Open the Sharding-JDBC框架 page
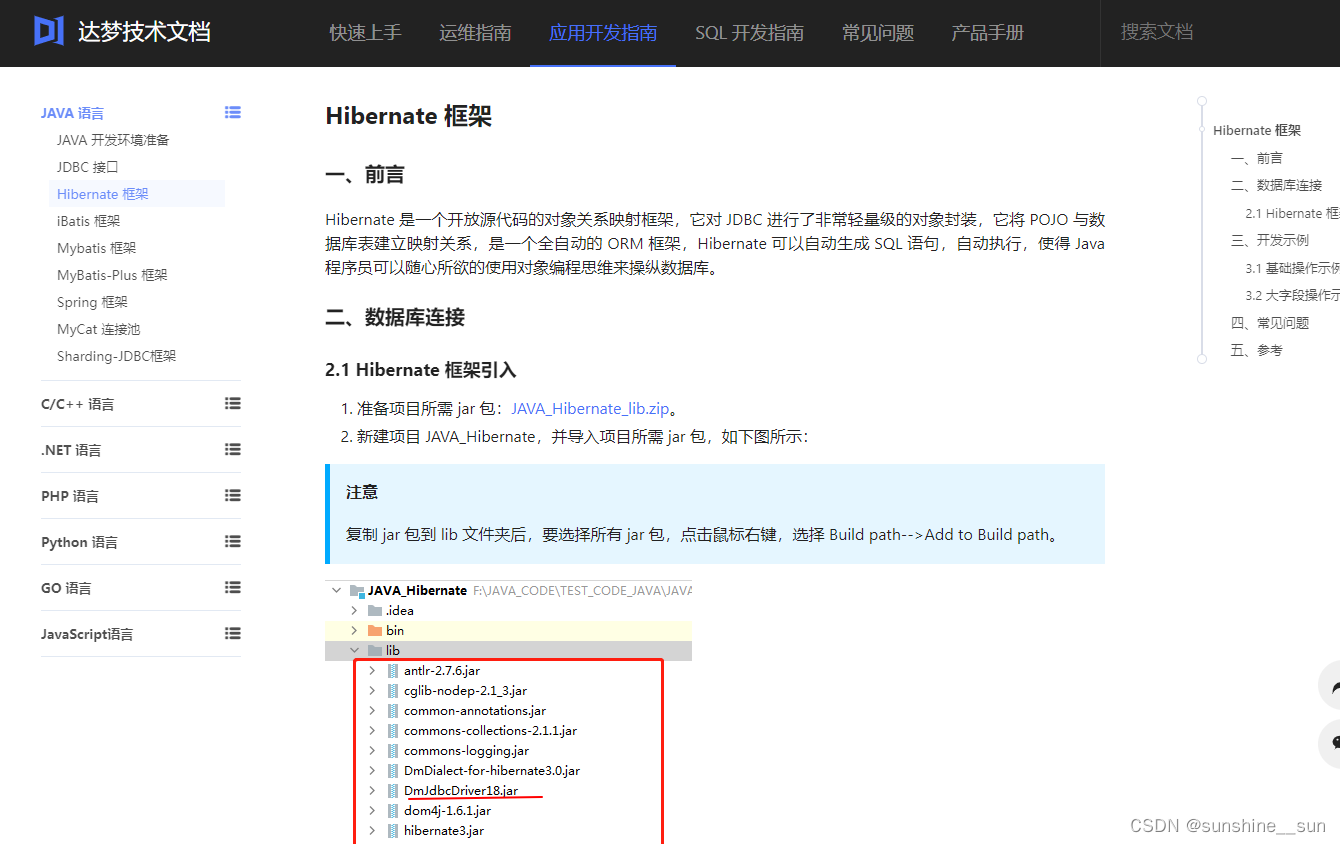 point(116,356)
